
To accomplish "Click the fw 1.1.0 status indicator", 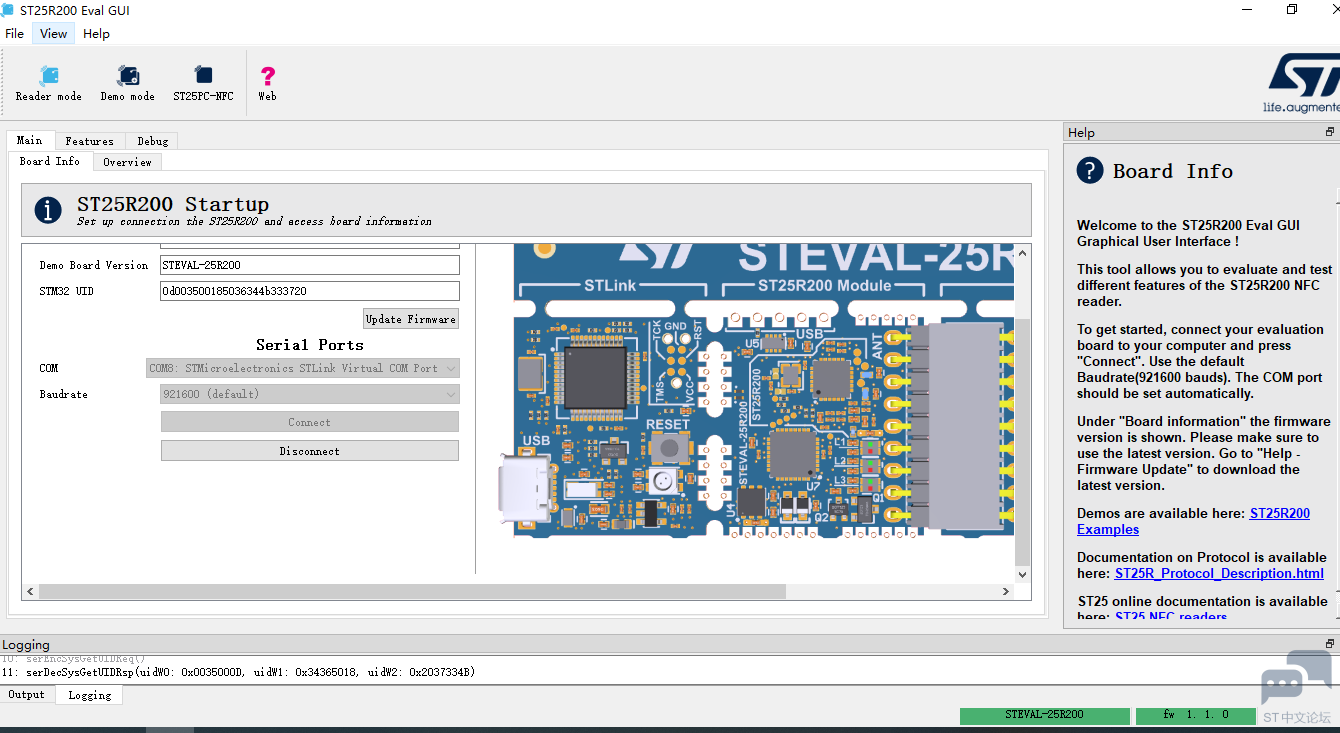I will click(1195, 715).
